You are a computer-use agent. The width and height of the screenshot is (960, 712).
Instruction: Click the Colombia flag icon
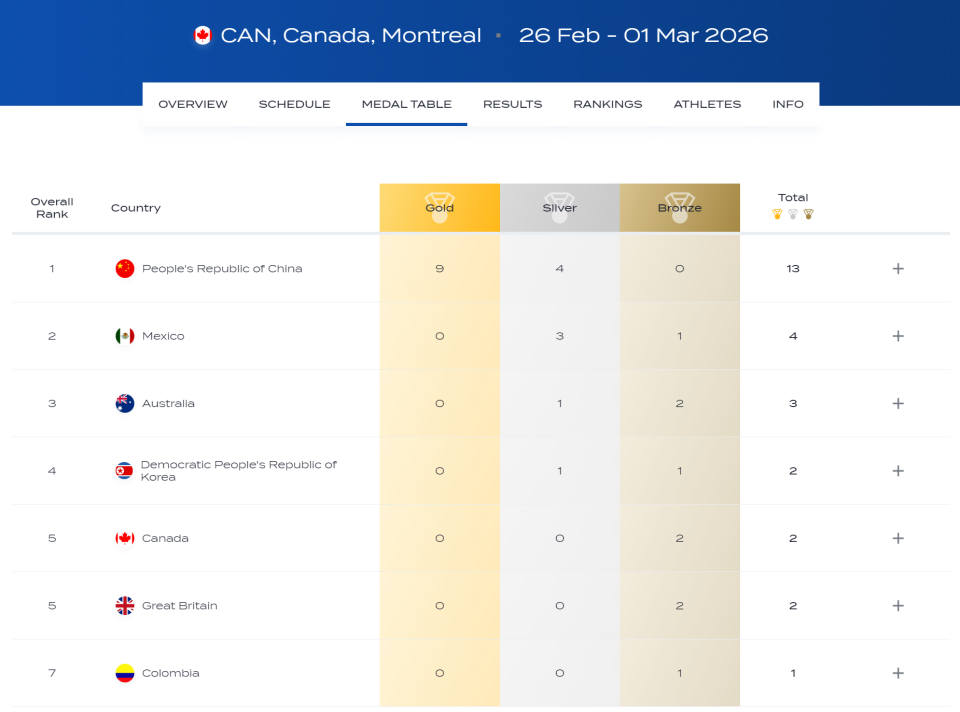point(125,673)
